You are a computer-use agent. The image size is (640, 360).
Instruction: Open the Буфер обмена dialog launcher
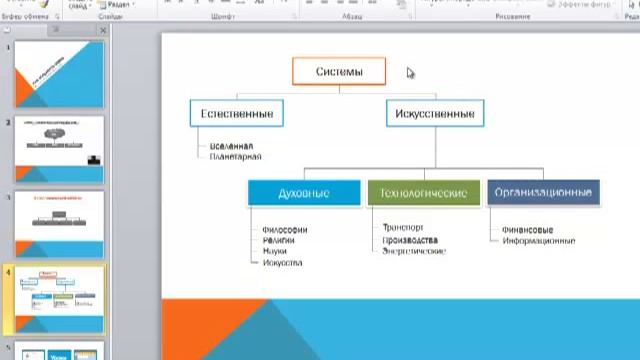coord(57,17)
